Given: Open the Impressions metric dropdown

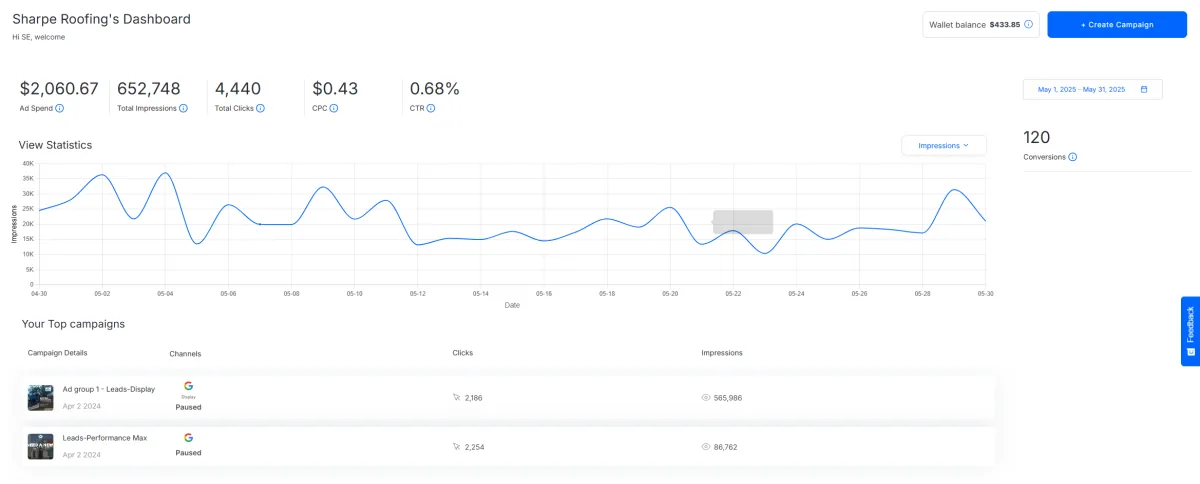Looking at the screenshot, I should click(x=944, y=145).
